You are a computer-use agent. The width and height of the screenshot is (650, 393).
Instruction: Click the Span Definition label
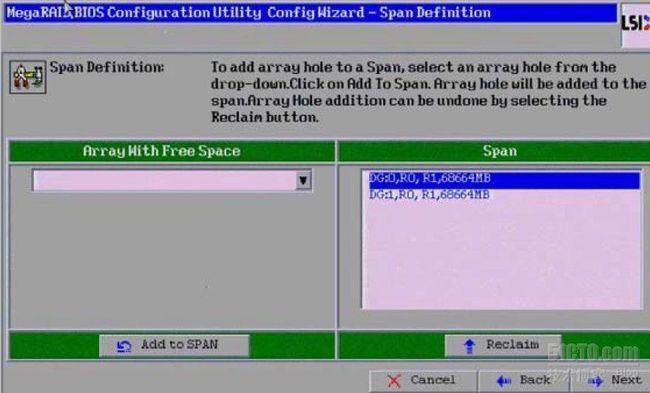[x=107, y=67]
